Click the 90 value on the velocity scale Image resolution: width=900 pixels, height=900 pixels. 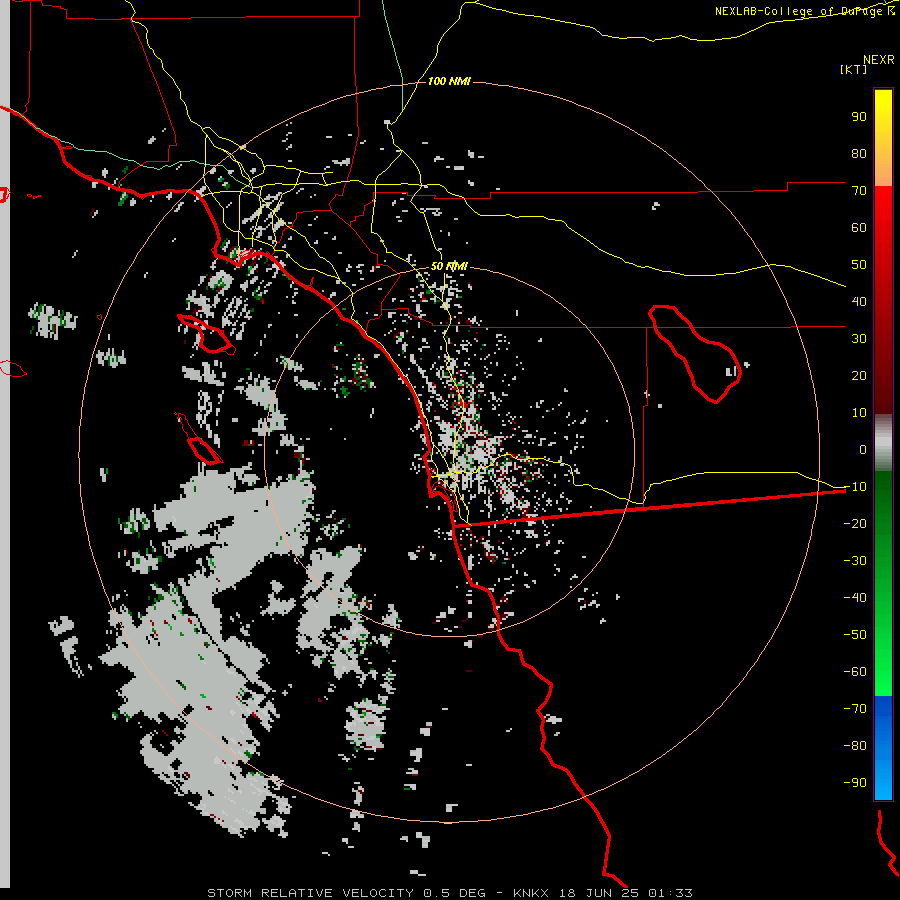pos(859,117)
